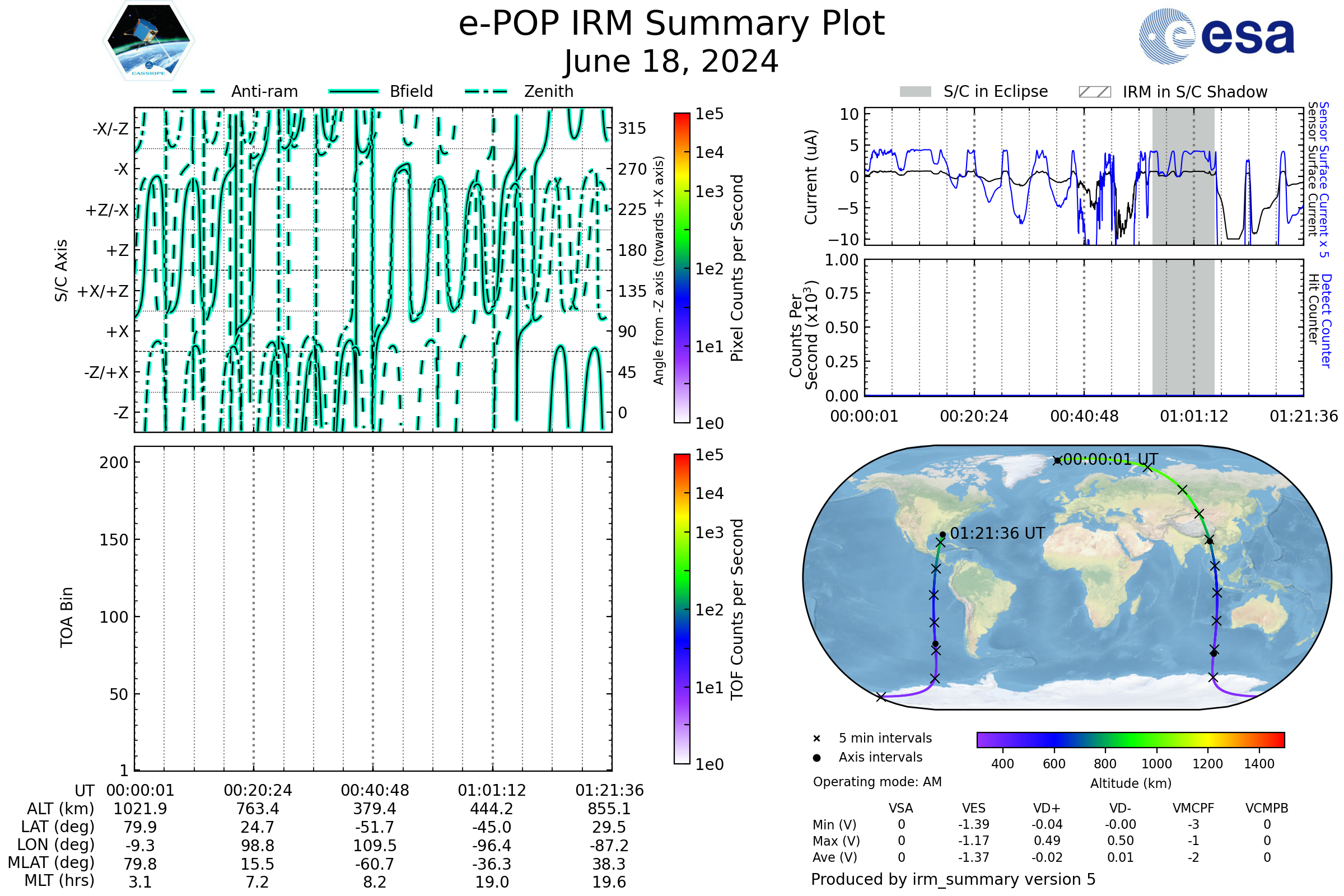Click the CASSIOPE mission logo
The image size is (1344, 896).
click(148, 41)
